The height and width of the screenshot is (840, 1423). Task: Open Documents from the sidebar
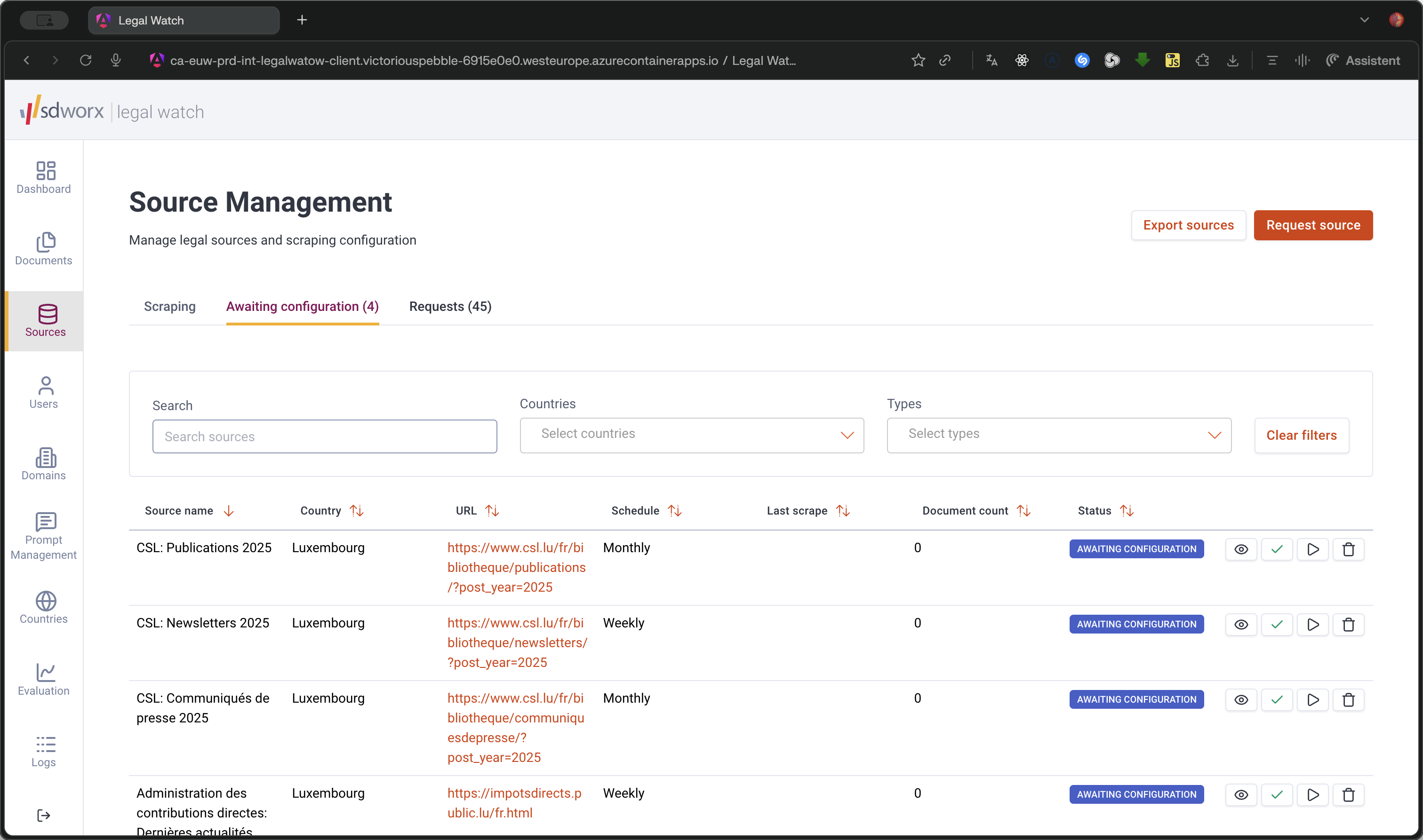[44, 249]
